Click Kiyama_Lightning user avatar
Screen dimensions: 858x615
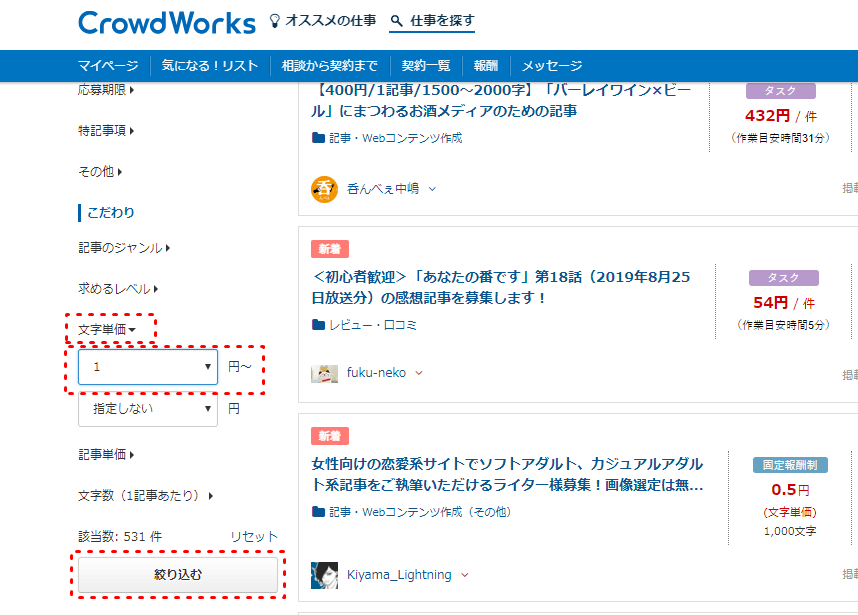click(324, 575)
